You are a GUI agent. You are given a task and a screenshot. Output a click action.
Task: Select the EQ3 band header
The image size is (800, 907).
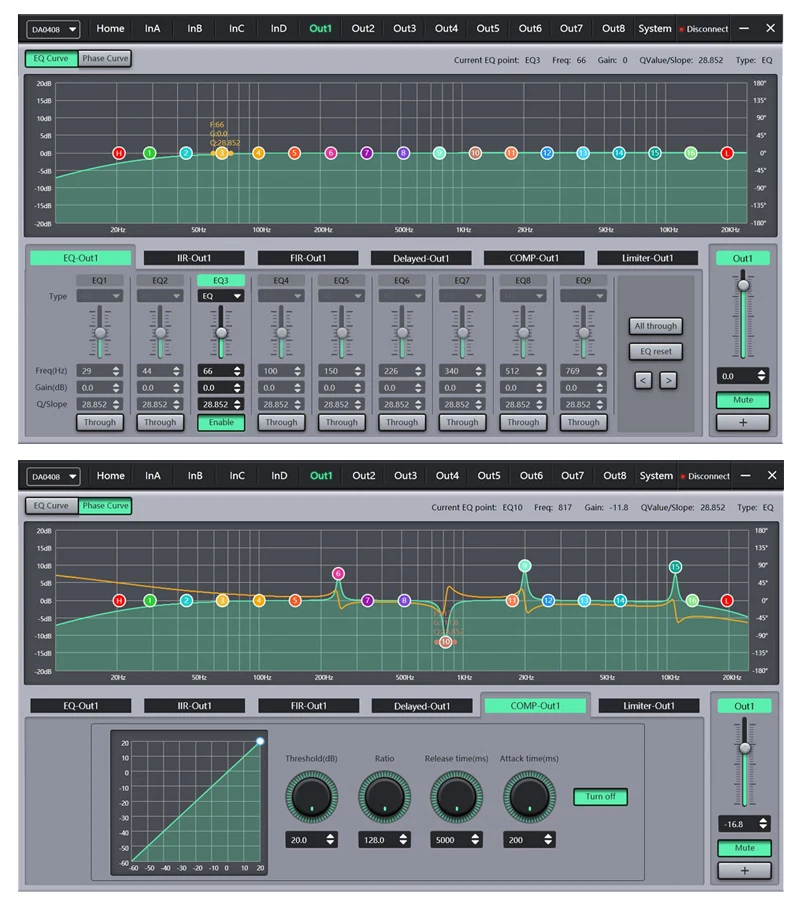point(221,281)
